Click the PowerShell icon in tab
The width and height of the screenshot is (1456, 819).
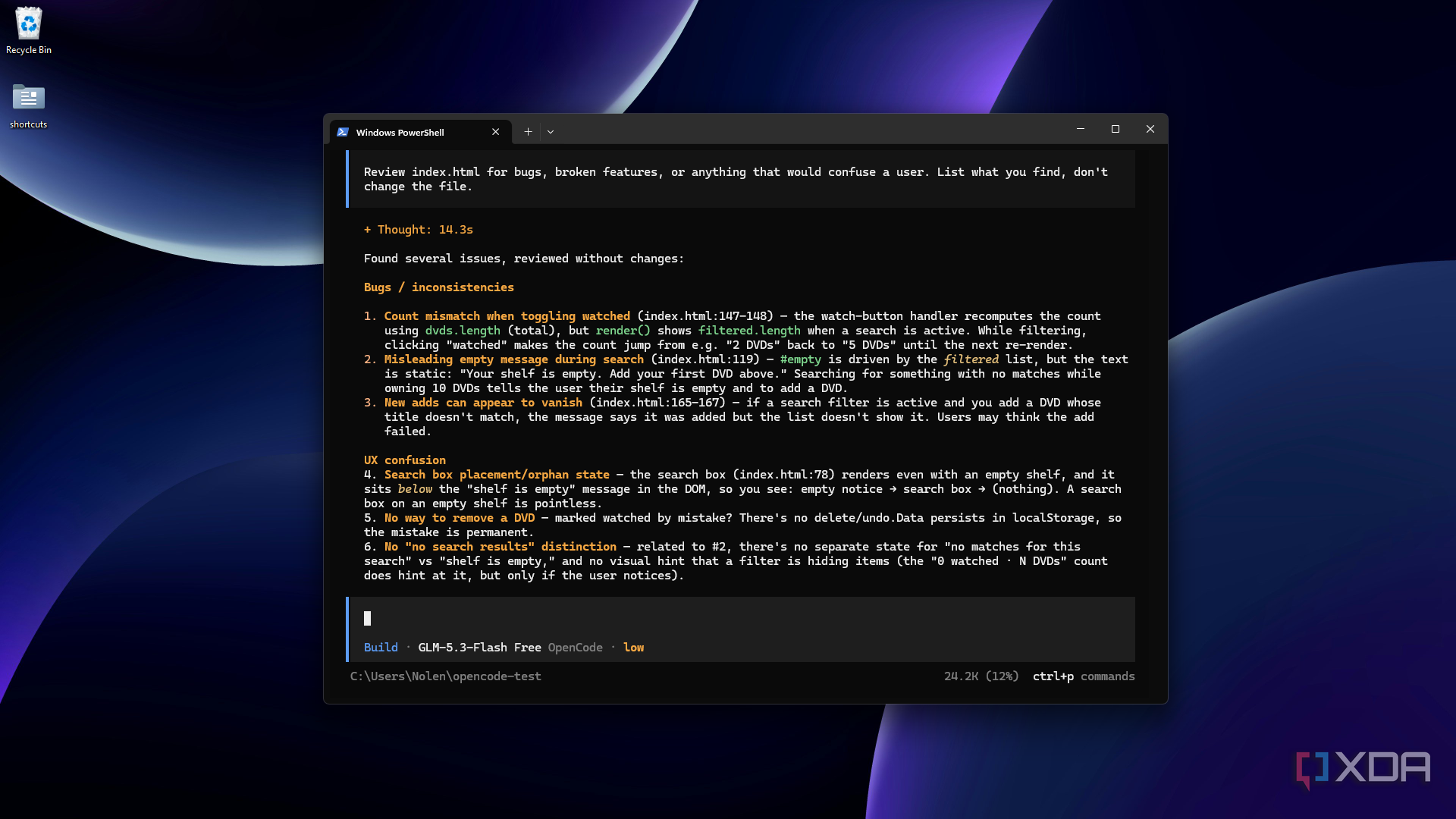pyautogui.click(x=343, y=132)
